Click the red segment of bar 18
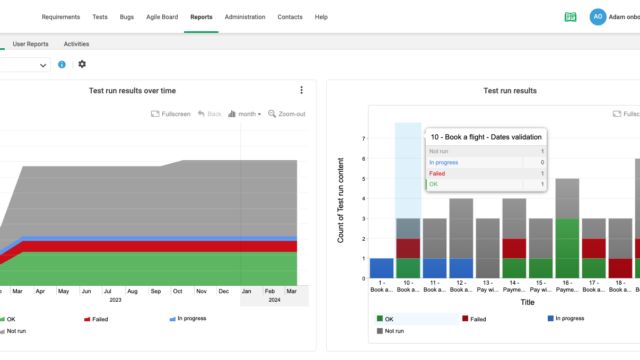 pos(620,268)
